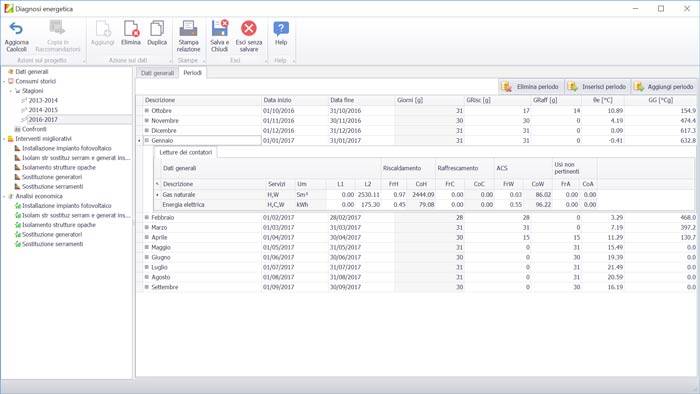Click the Duplica icon
The width and height of the screenshot is (700, 394).
point(157,29)
